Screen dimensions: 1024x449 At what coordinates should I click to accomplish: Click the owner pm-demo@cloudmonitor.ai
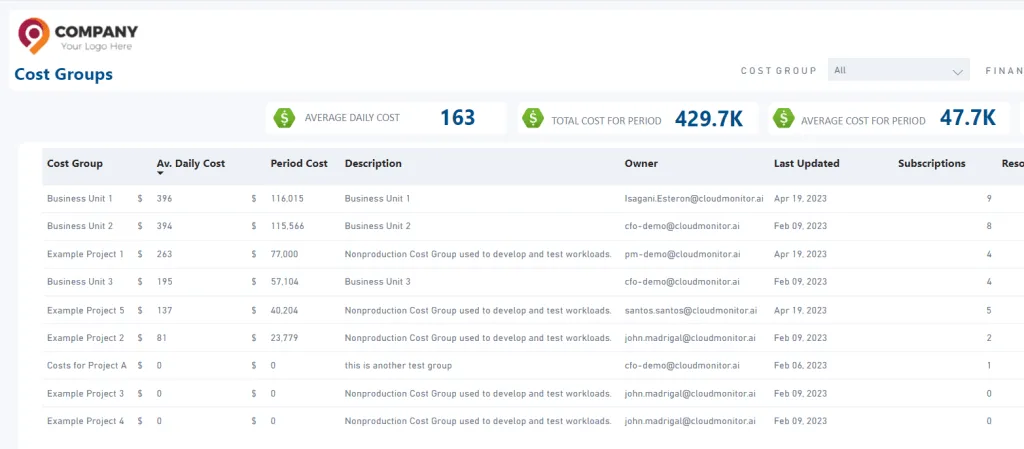682,254
